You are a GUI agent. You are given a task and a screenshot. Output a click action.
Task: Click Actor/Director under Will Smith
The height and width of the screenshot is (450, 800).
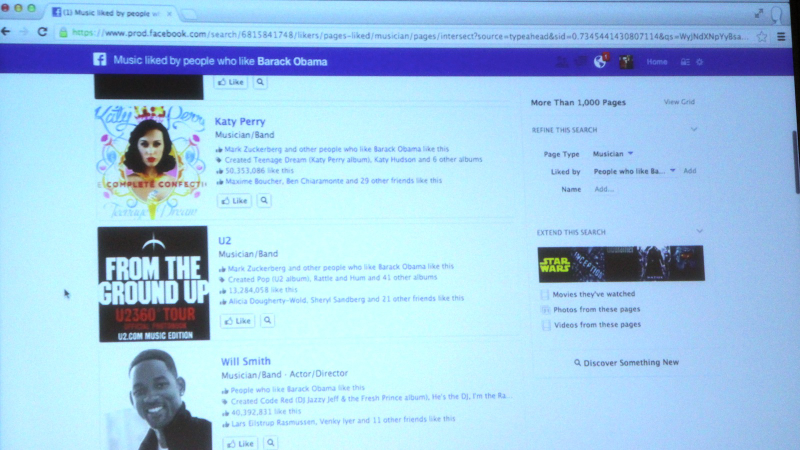[x=318, y=373]
